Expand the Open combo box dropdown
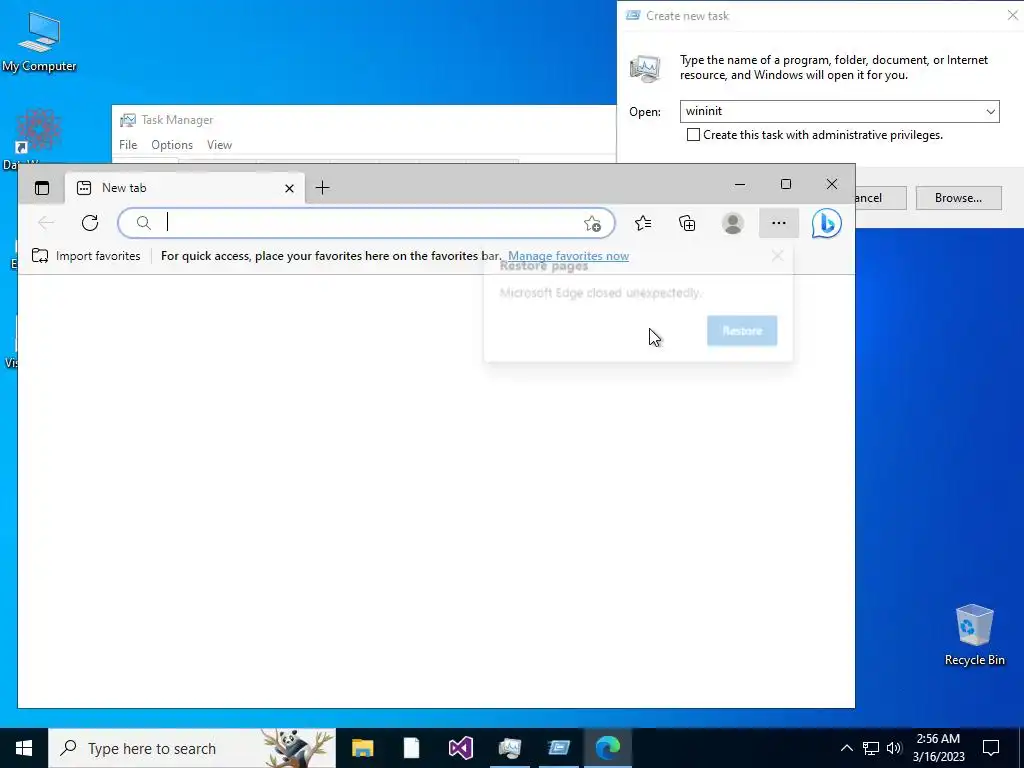The image size is (1024, 768). tap(991, 112)
